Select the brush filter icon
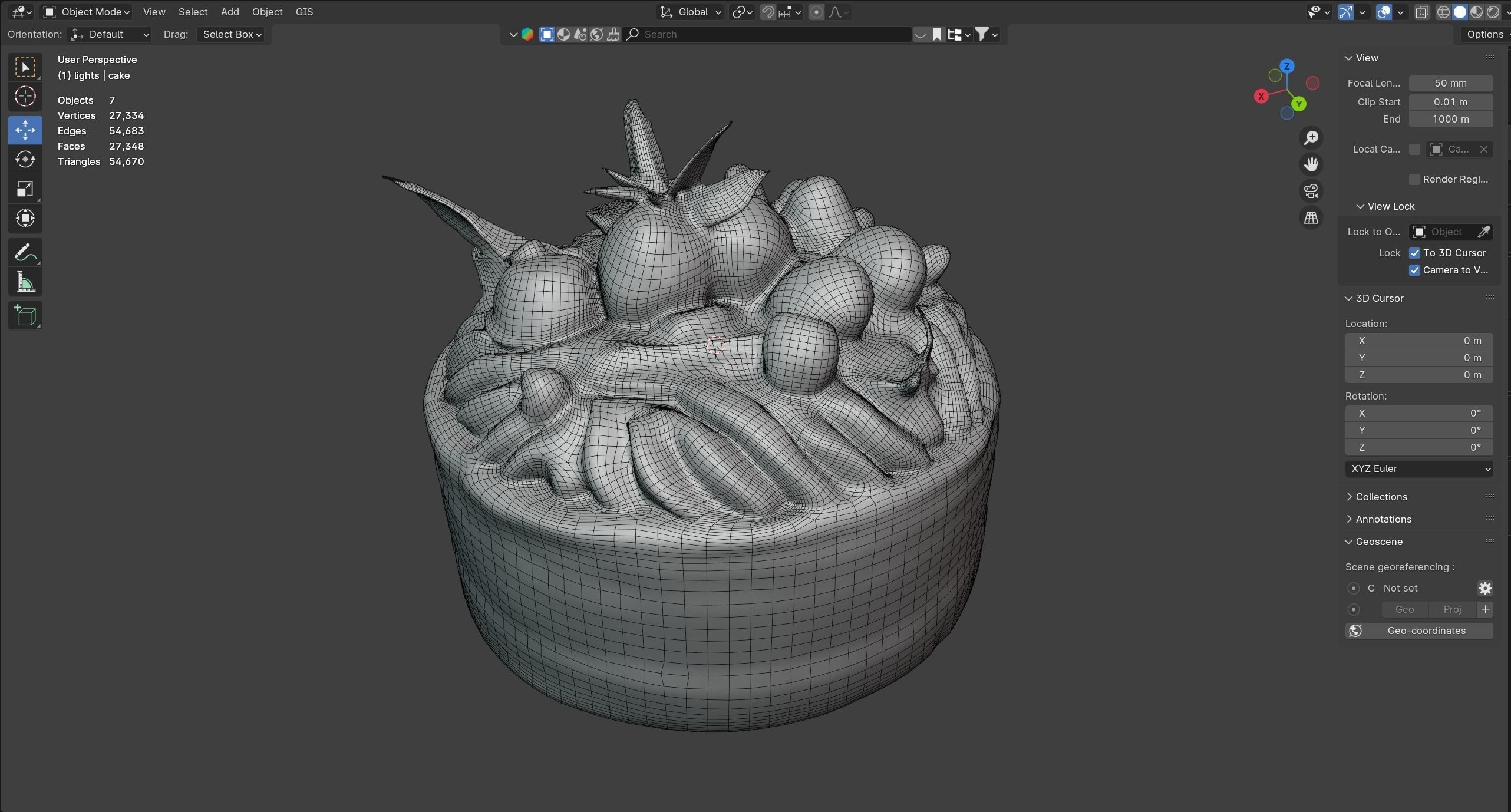 pos(613,34)
